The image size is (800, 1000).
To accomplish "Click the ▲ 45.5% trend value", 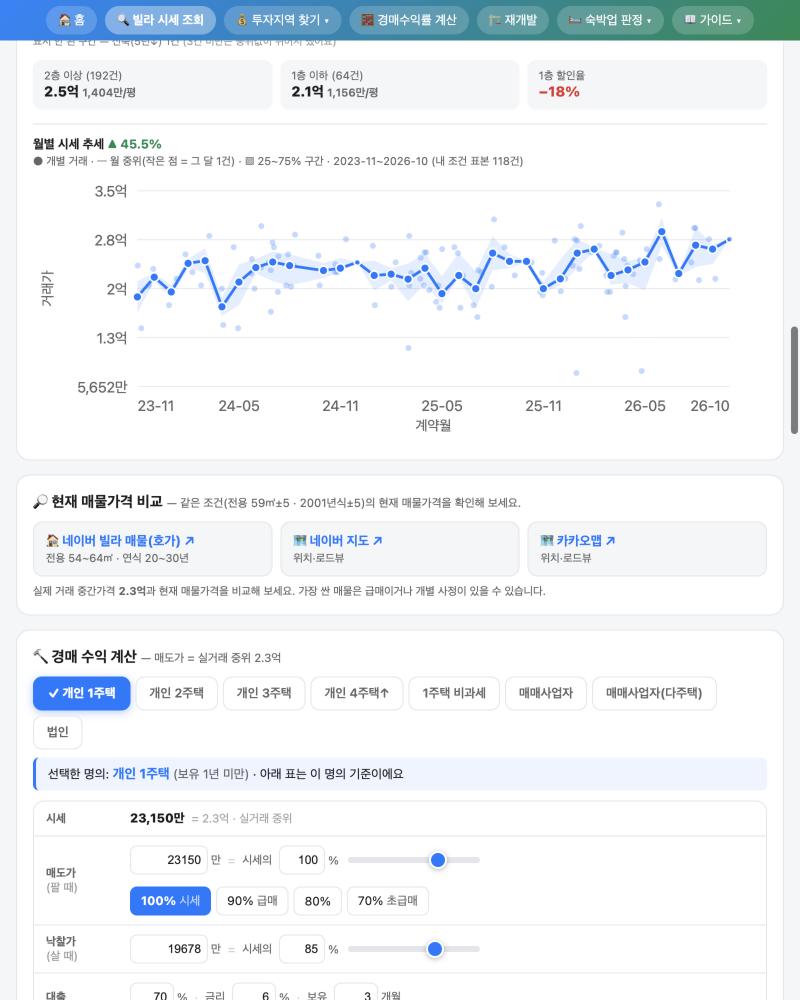I will 135,144.
